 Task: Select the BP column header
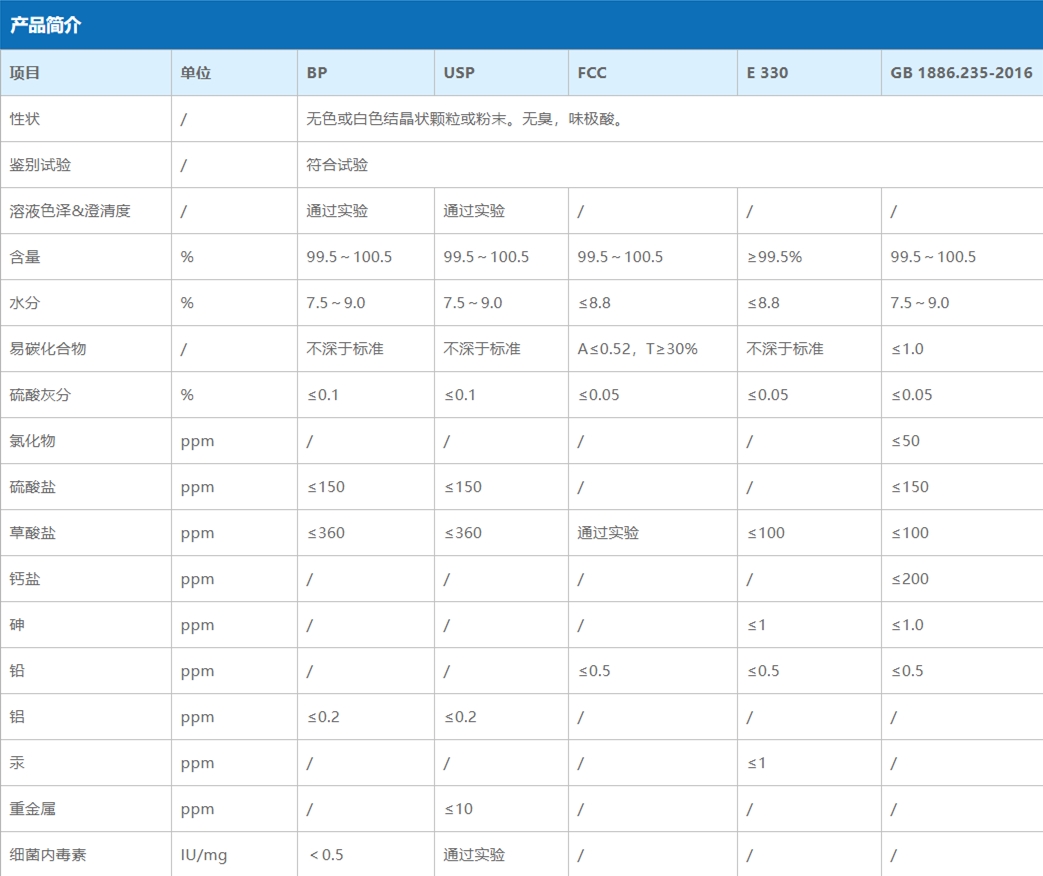click(x=317, y=73)
